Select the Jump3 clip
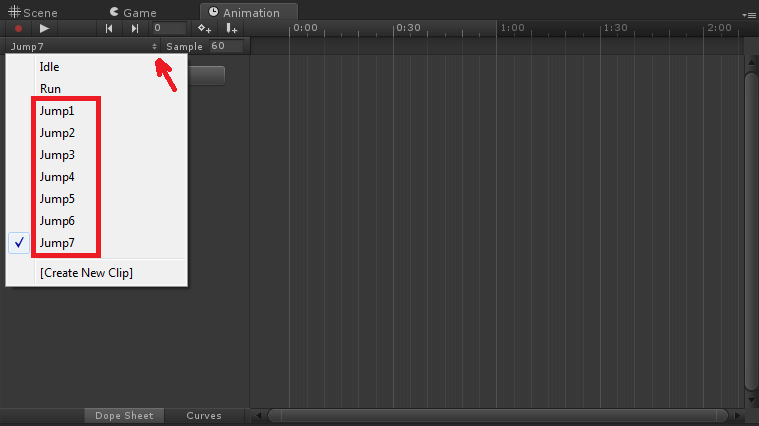The width and height of the screenshot is (759, 426). click(x=96, y=155)
